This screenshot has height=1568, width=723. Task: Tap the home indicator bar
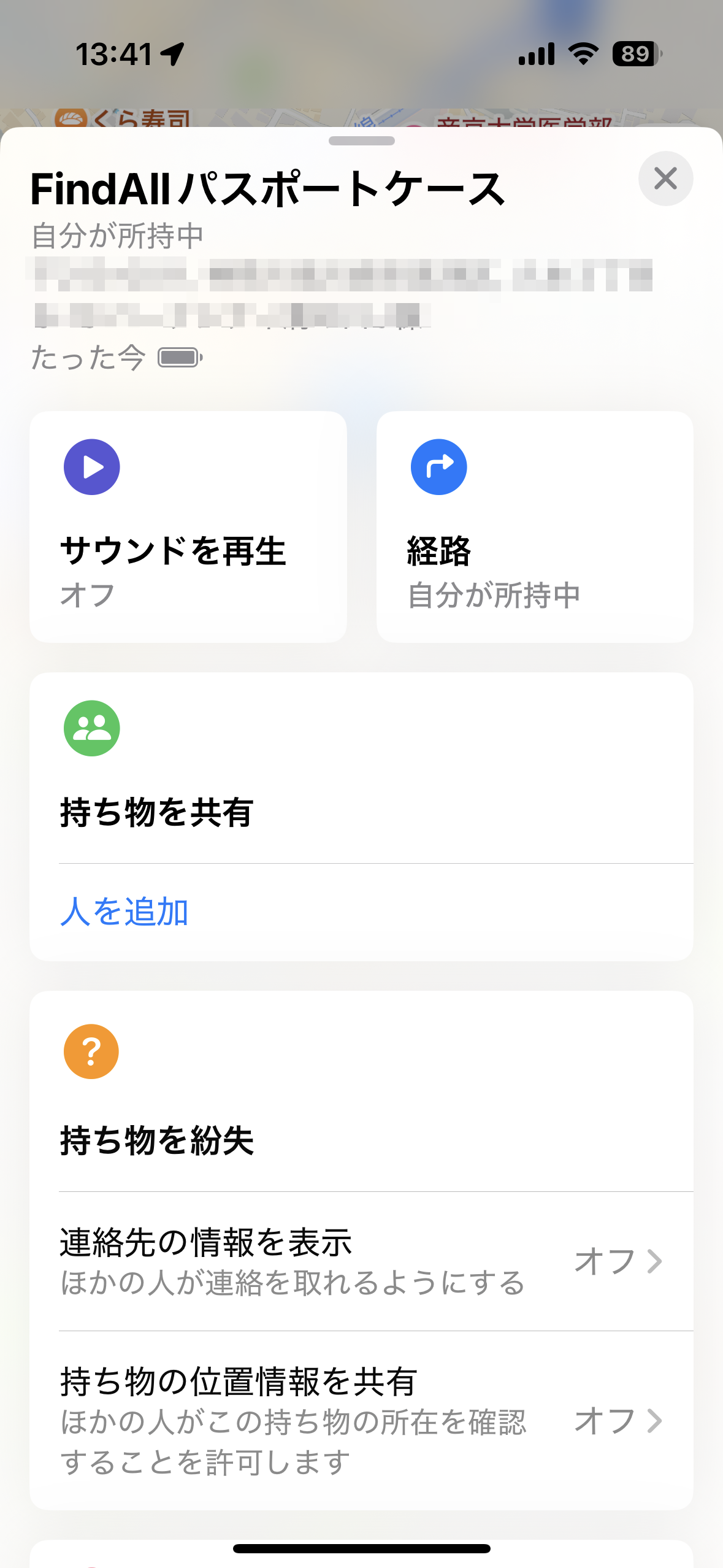(x=361, y=1548)
